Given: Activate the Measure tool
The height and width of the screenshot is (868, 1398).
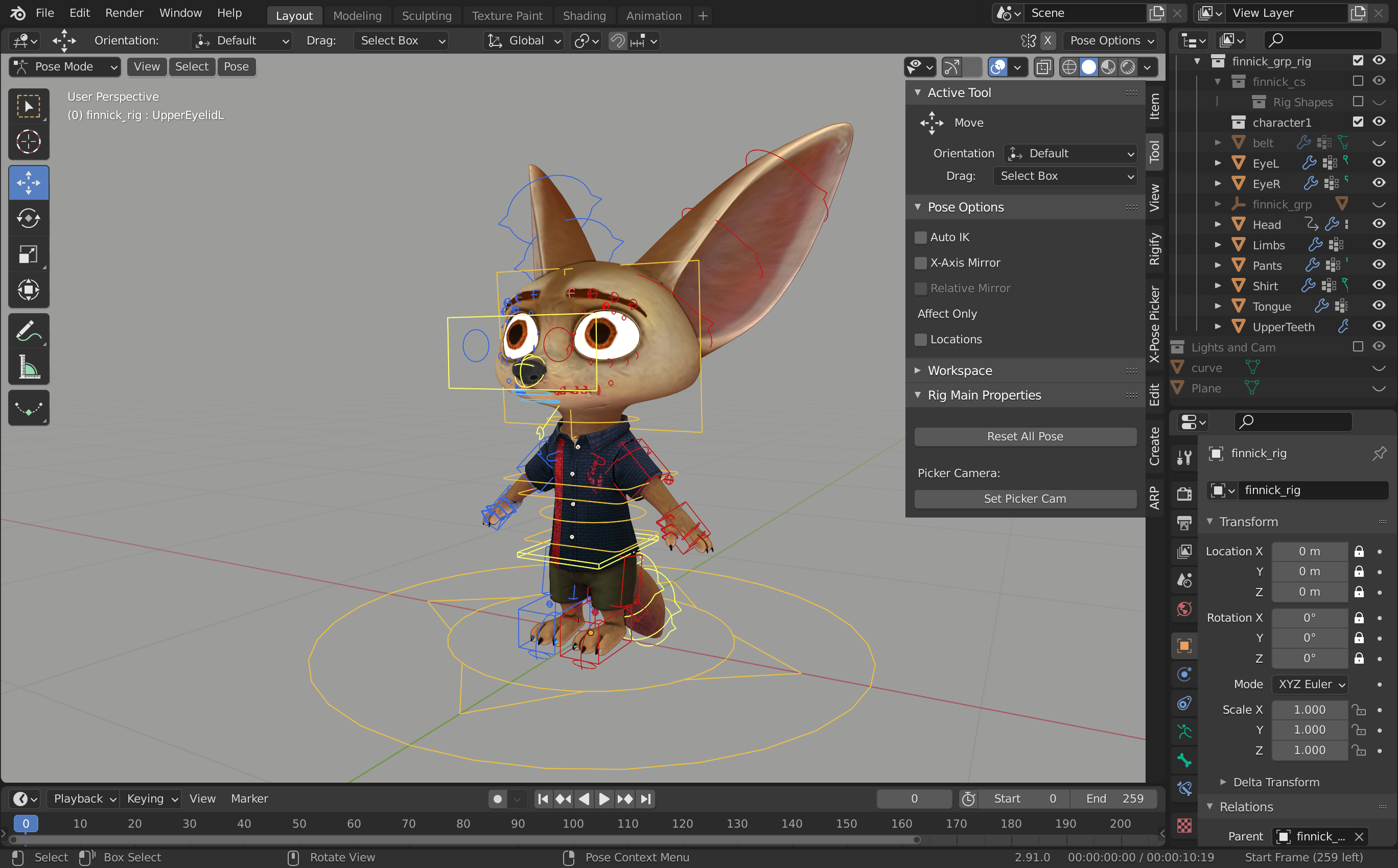Looking at the screenshot, I should click(x=29, y=366).
